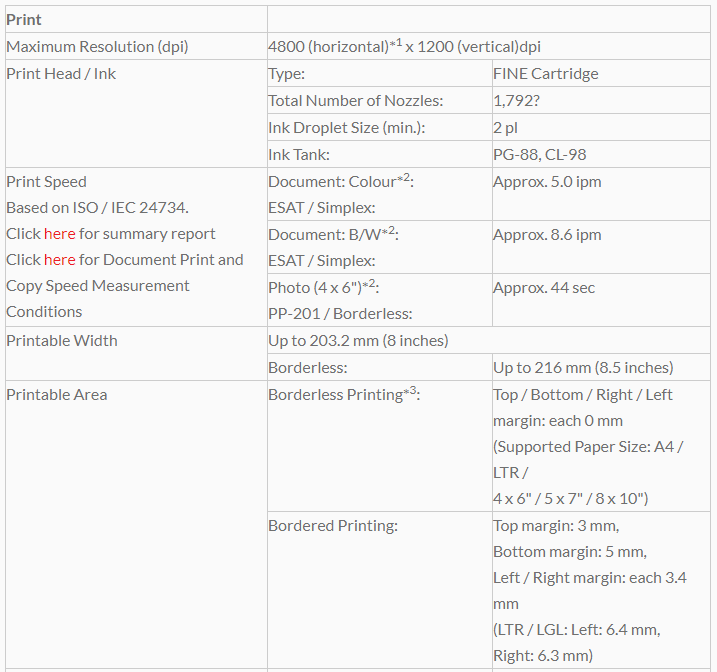This screenshot has height=672, width=717.
Task: Select the "Top margin: 3 mm," text
Action: 555,526
